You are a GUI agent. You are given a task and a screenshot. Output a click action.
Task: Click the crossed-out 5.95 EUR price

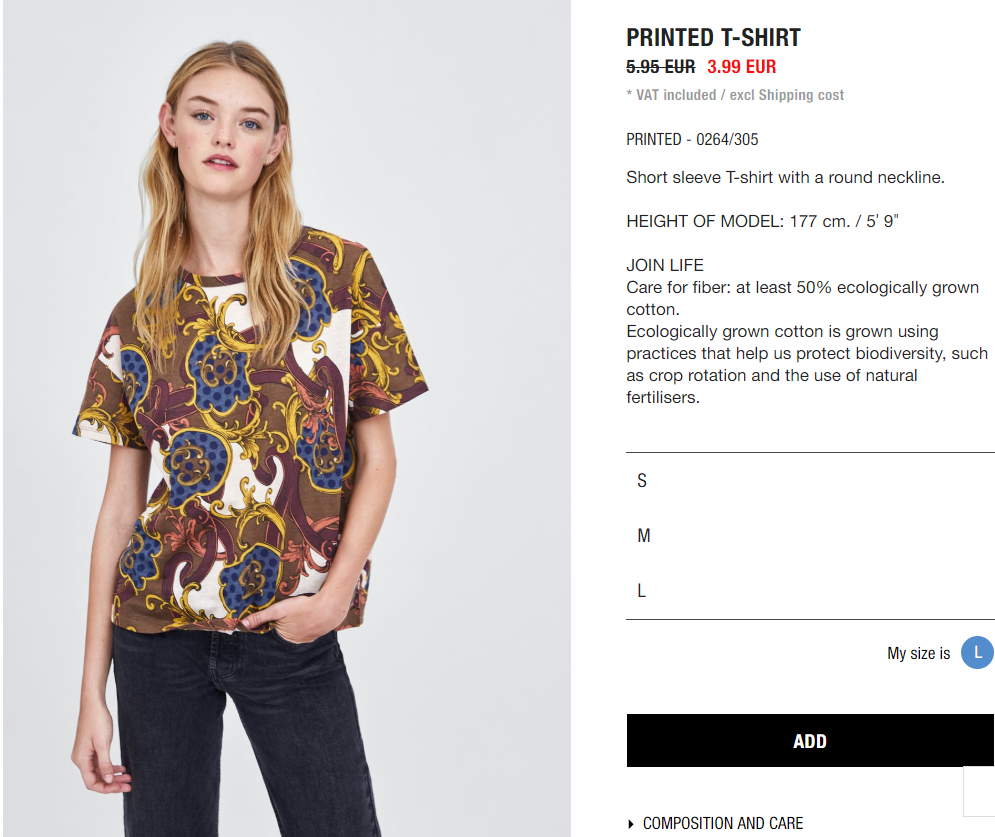(661, 67)
